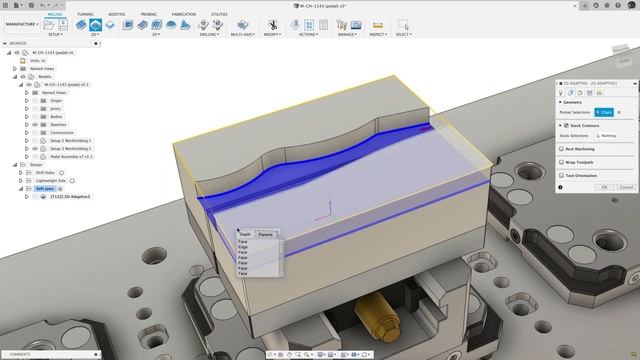
Task: Click the Face operation icon in 2D group
Action: point(110,25)
